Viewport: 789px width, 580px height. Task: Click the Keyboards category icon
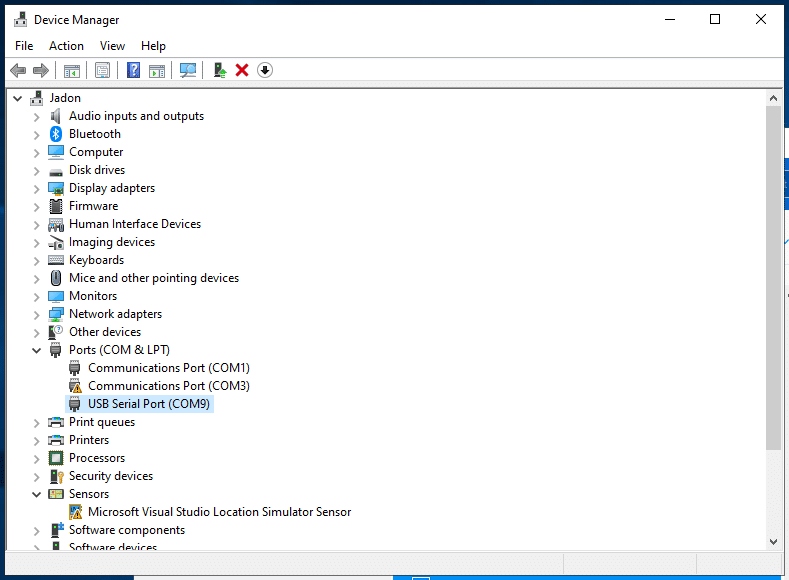click(56, 260)
